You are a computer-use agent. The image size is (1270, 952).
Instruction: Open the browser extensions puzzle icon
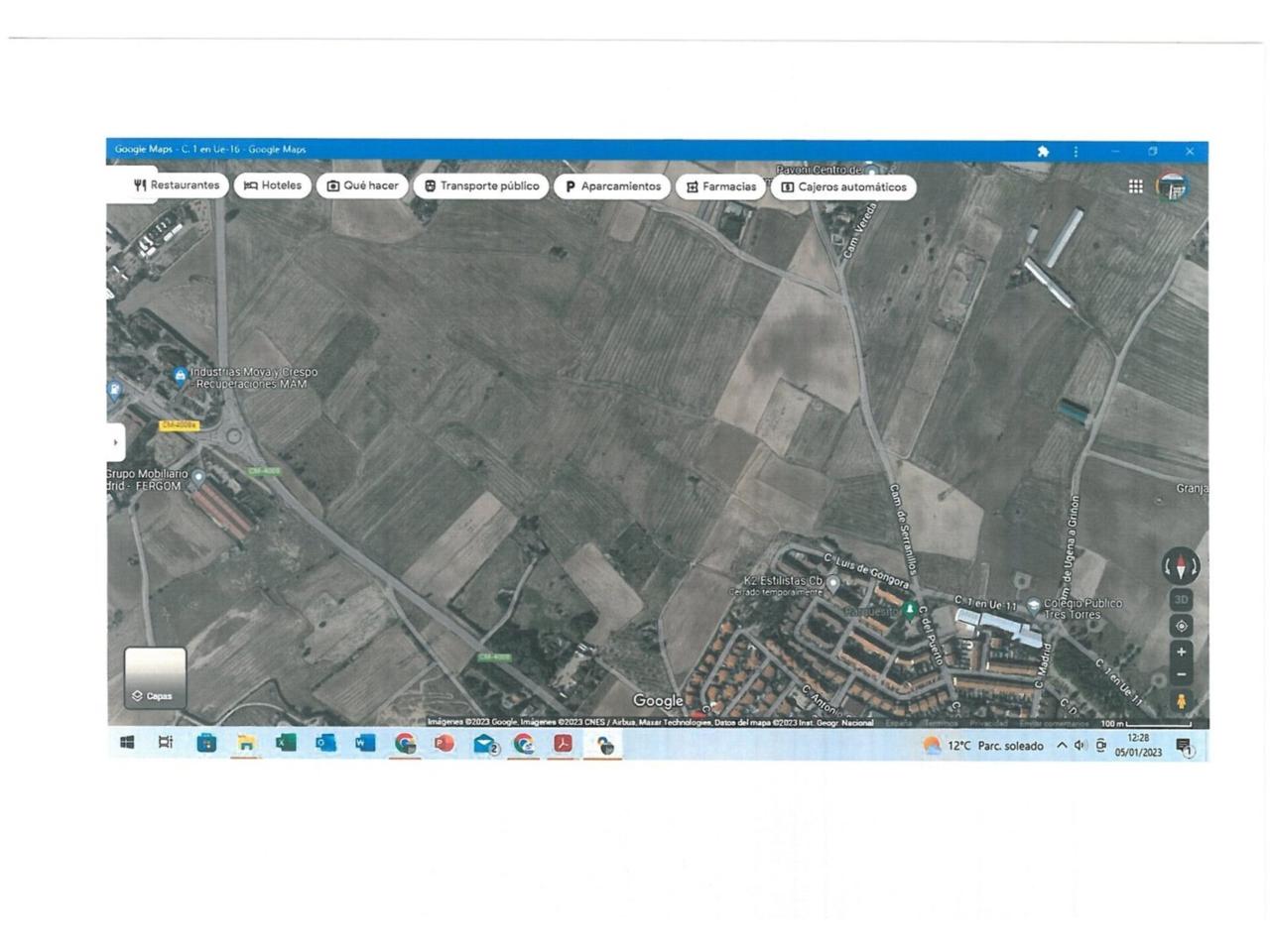point(1043,151)
